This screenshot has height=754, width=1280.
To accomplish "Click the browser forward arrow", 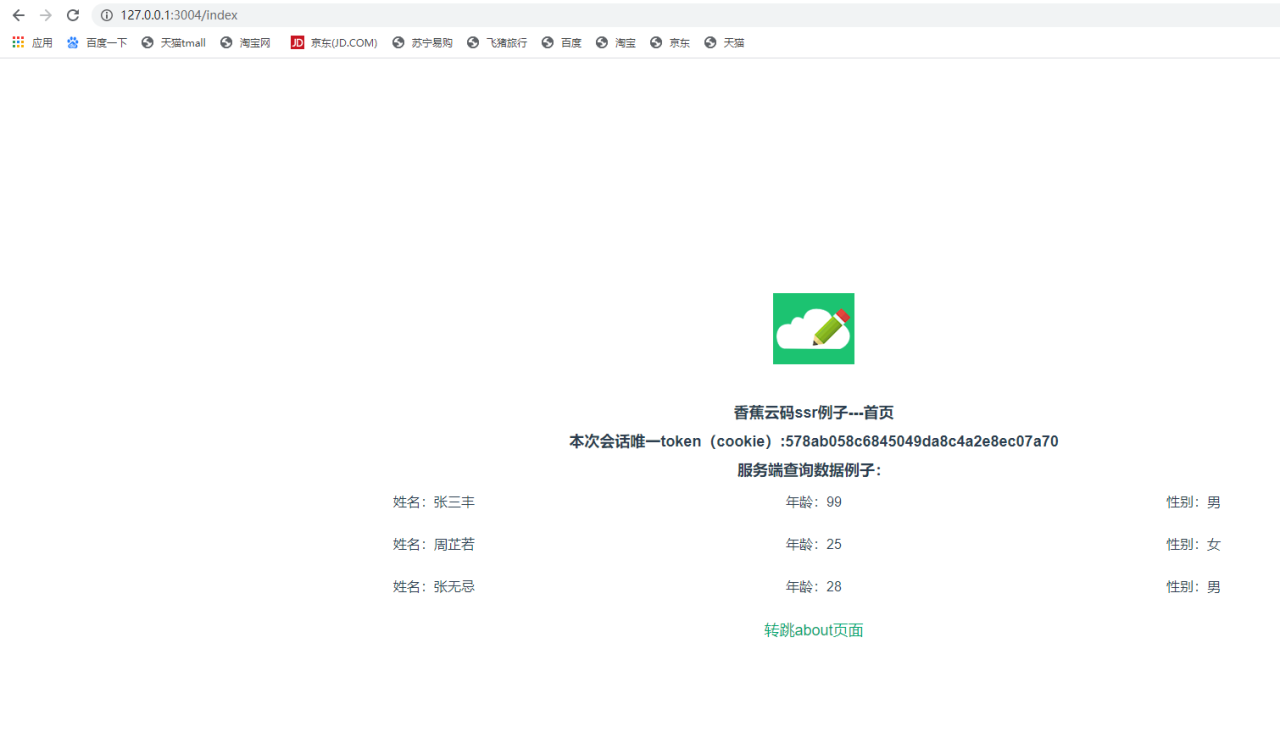I will coord(44,15).
